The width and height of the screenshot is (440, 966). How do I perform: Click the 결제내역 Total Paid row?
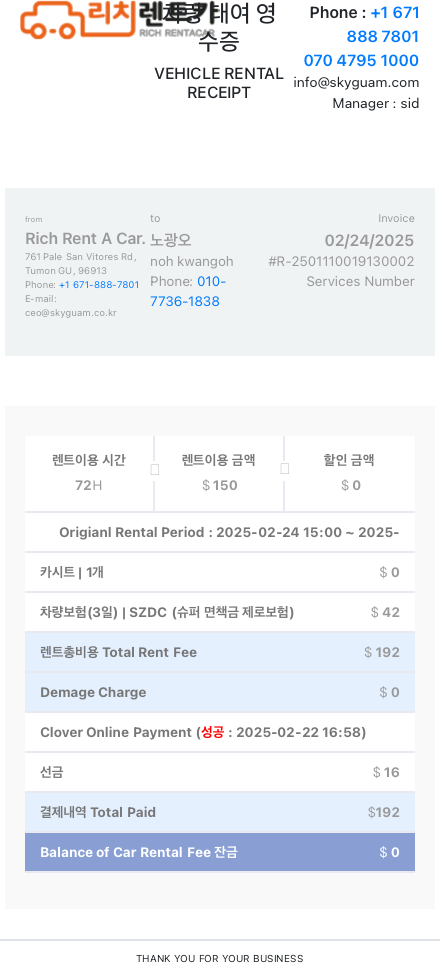[220, 813]
